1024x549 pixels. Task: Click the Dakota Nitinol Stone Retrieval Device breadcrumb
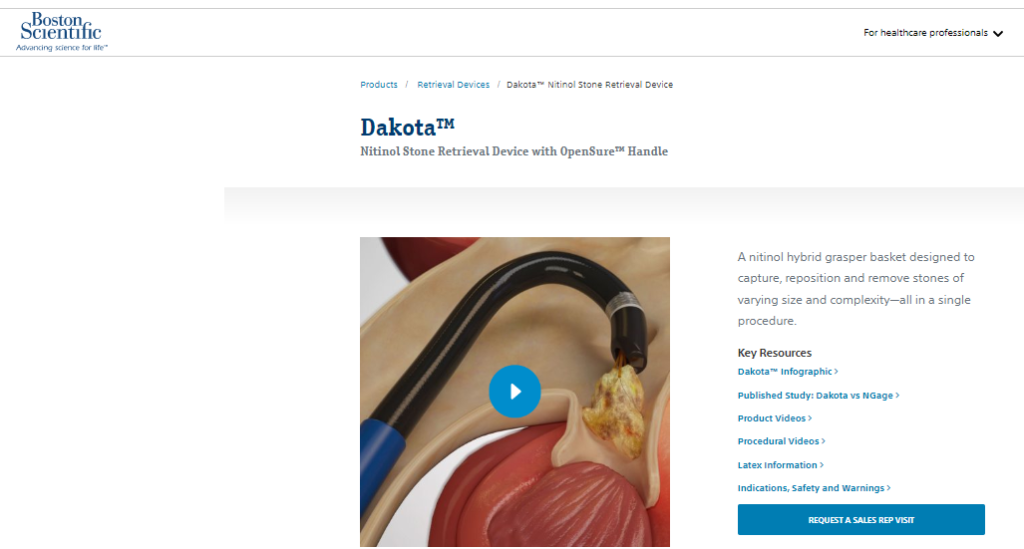pos(590,85)
